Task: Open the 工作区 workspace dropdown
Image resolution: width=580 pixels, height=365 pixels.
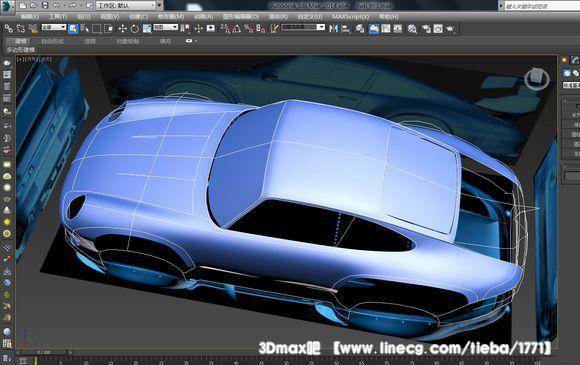Action: coord(126,6)
